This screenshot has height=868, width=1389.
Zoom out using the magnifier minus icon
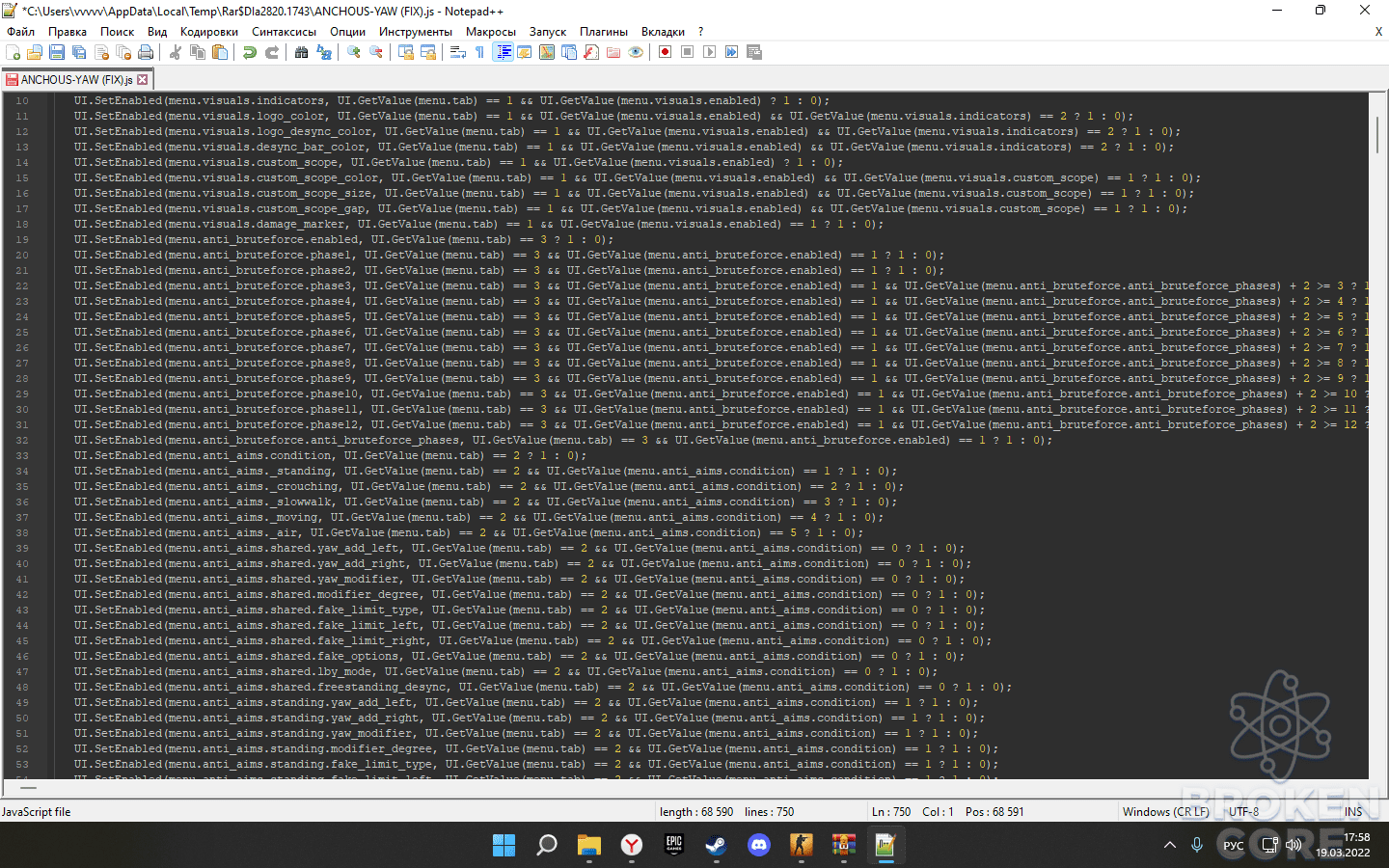point(376,52)
